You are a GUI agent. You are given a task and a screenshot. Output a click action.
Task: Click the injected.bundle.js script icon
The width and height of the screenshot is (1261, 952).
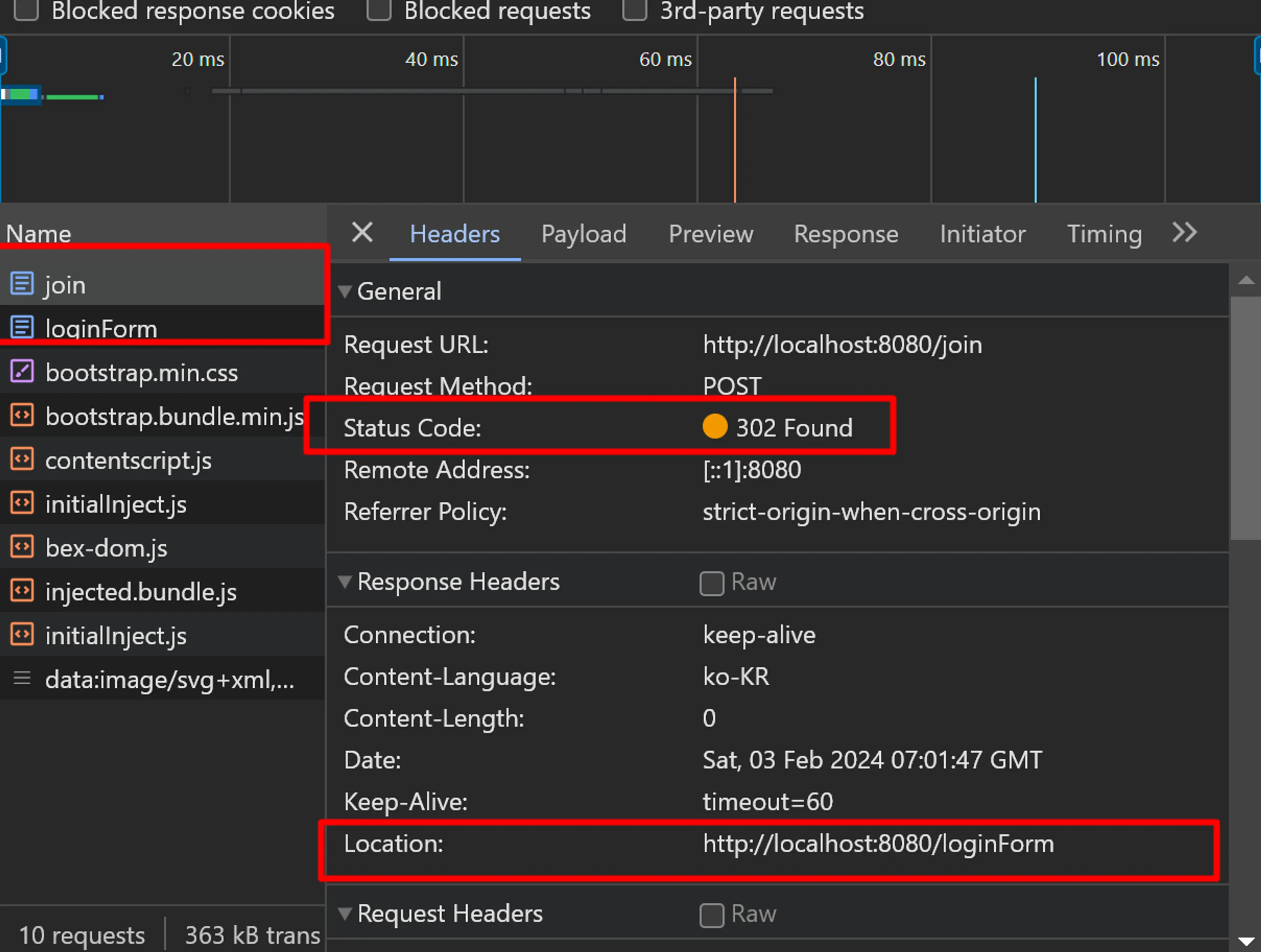point(22,590)
